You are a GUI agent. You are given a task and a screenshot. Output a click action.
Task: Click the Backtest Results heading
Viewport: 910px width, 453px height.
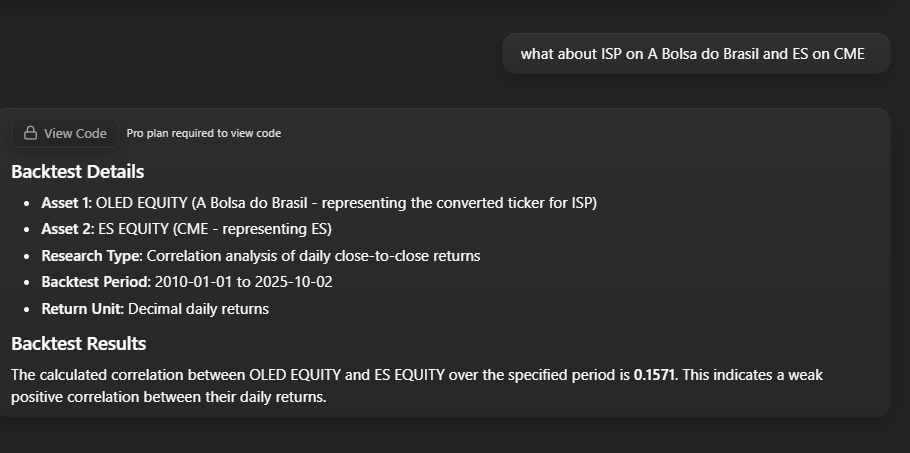pyautogui.click(x=78, y=344)
